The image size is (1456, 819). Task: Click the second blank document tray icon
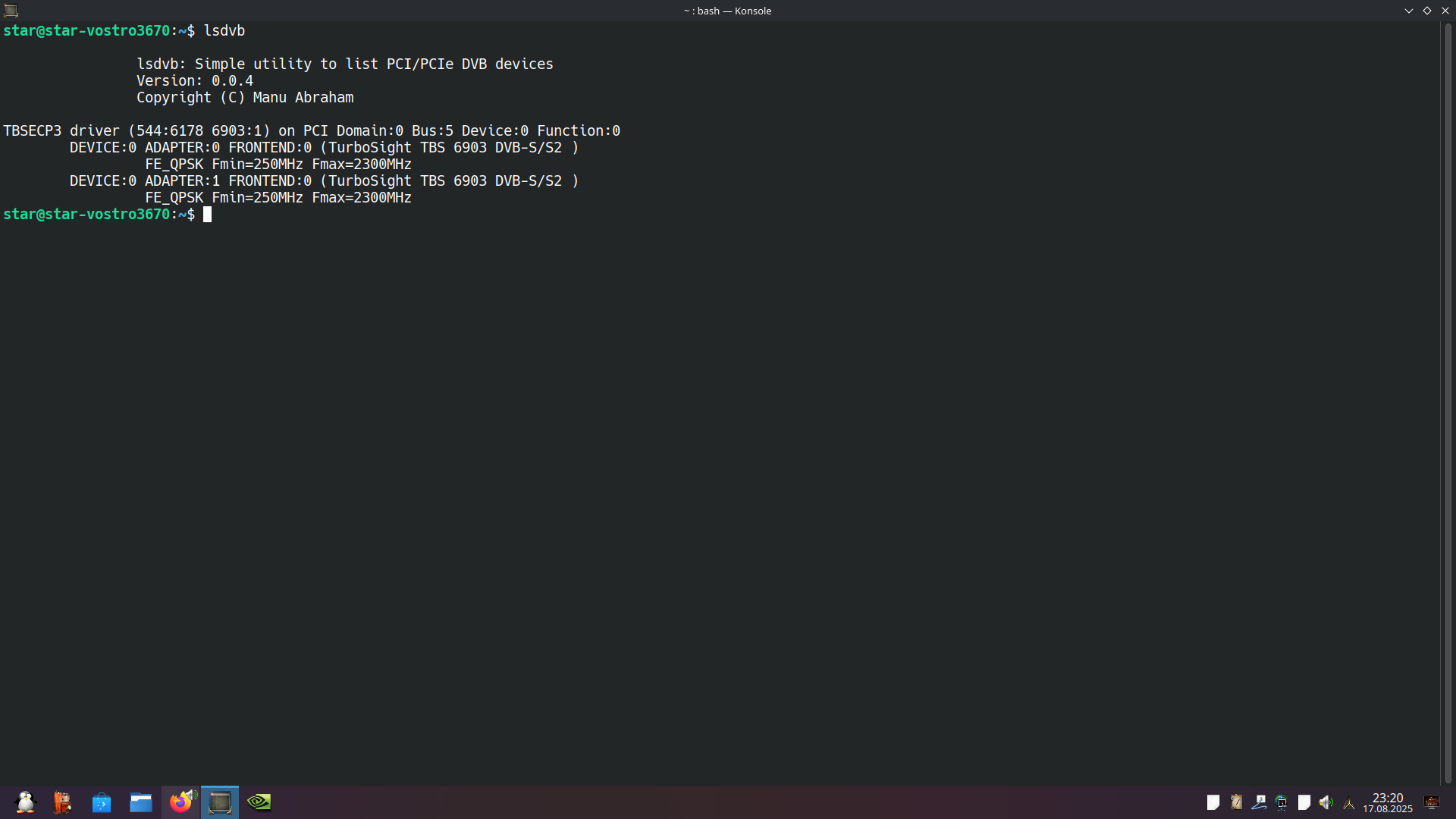[1304, 802]
